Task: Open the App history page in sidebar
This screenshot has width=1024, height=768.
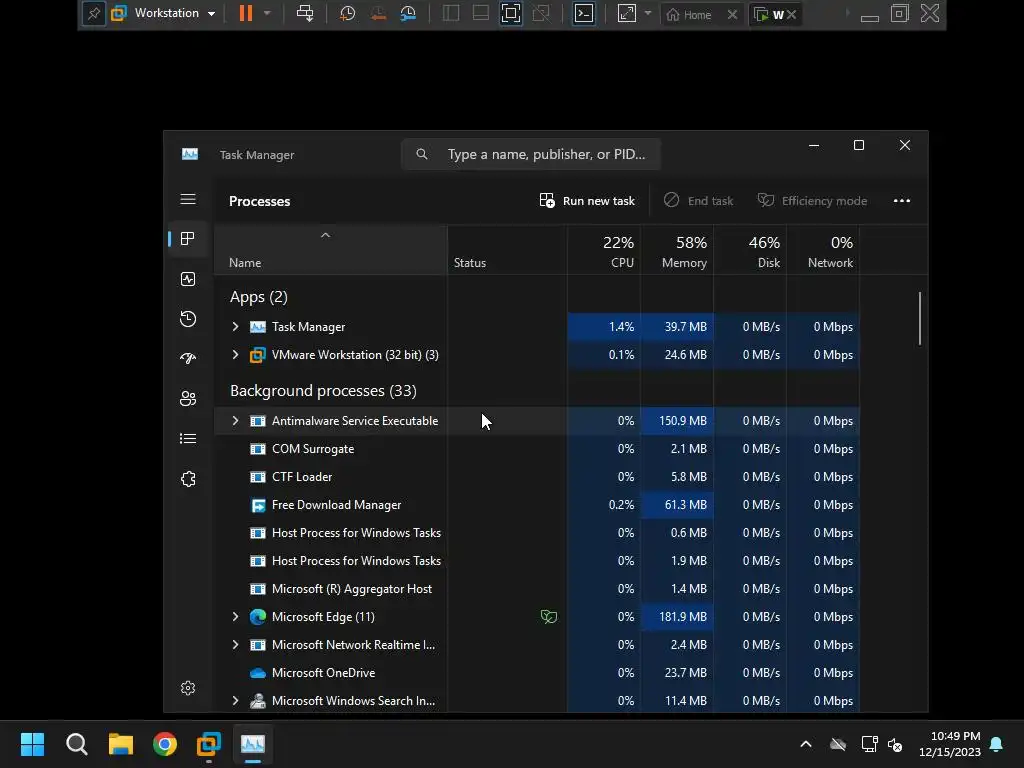Action: point(188,319)
